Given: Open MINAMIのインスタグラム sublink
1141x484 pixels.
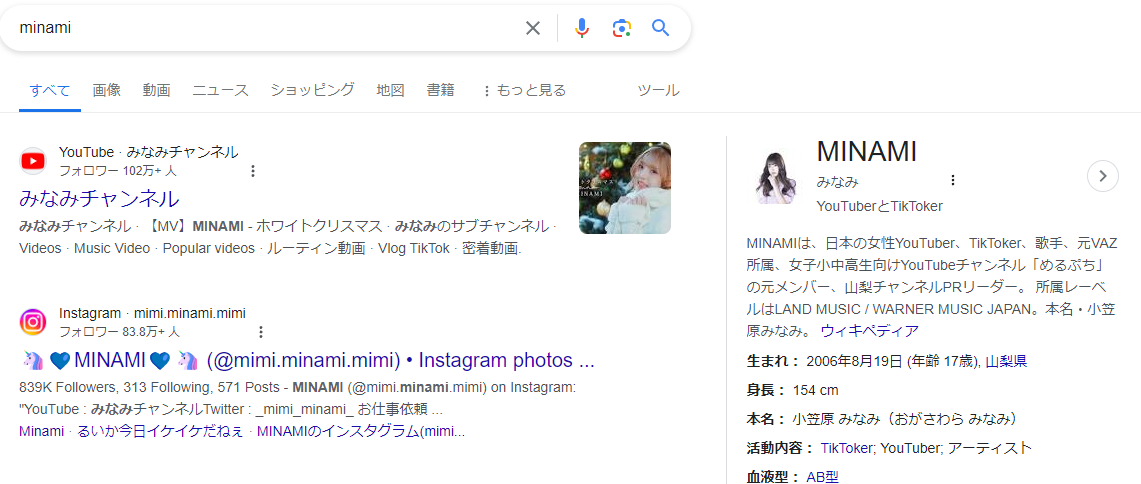Looking at the screenshot, I should (x=361, y=431).
